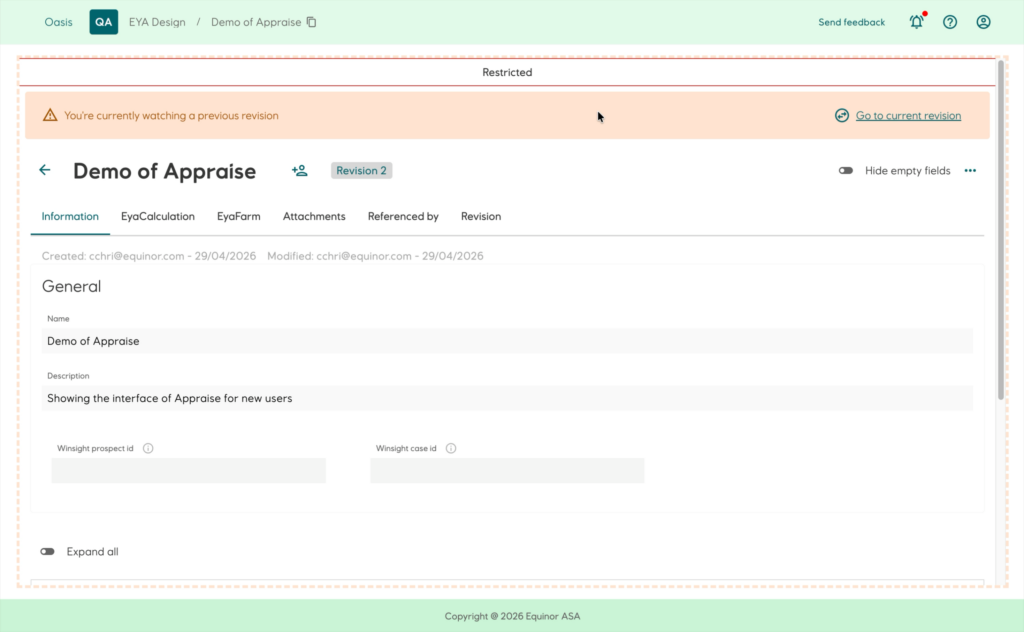Click the add person share icon

click(x=300, y=170)
